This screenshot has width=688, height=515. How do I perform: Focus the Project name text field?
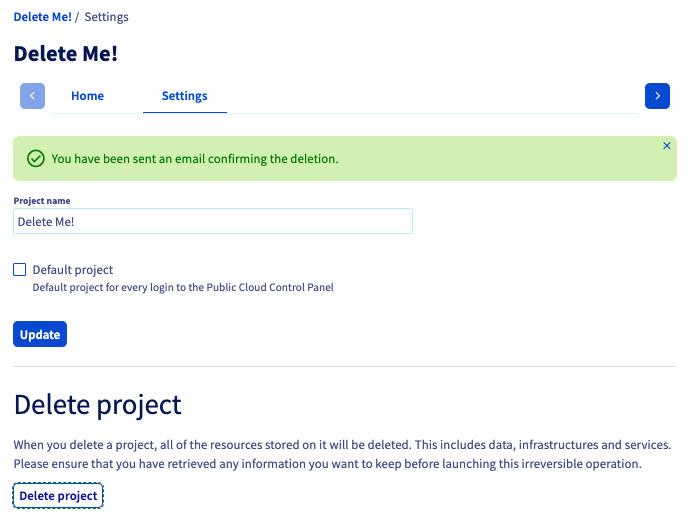213,221
